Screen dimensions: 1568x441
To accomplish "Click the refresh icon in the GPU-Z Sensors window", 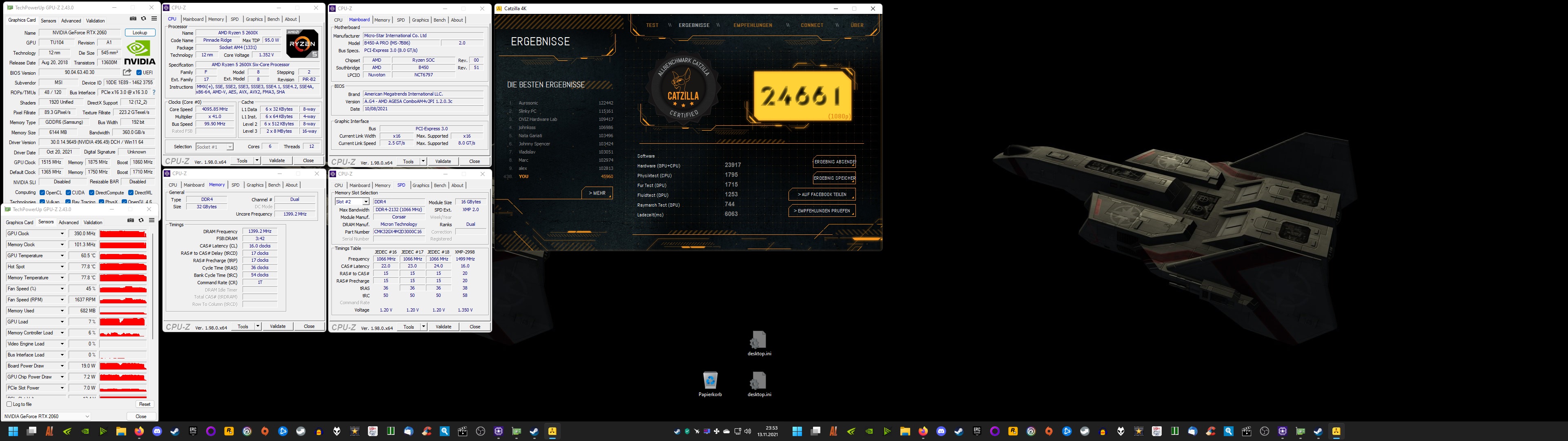I will (x=141, y=220).
